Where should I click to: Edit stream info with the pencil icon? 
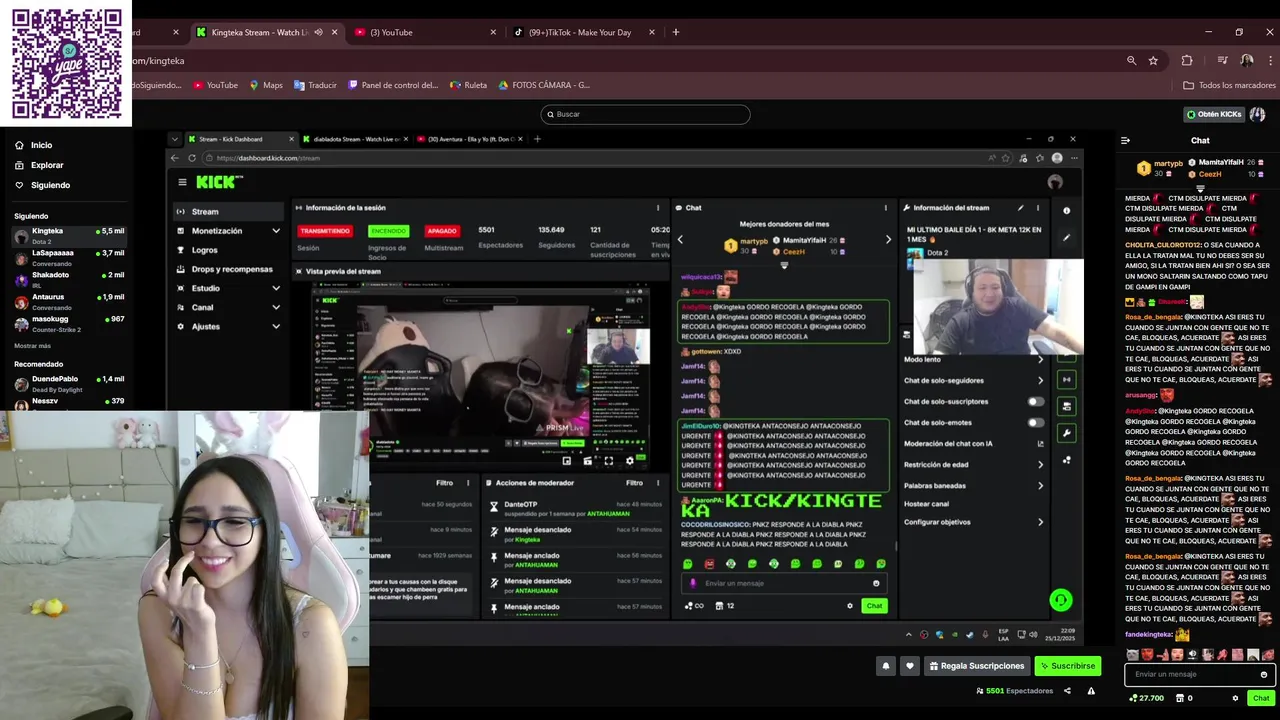point(1020,208)
